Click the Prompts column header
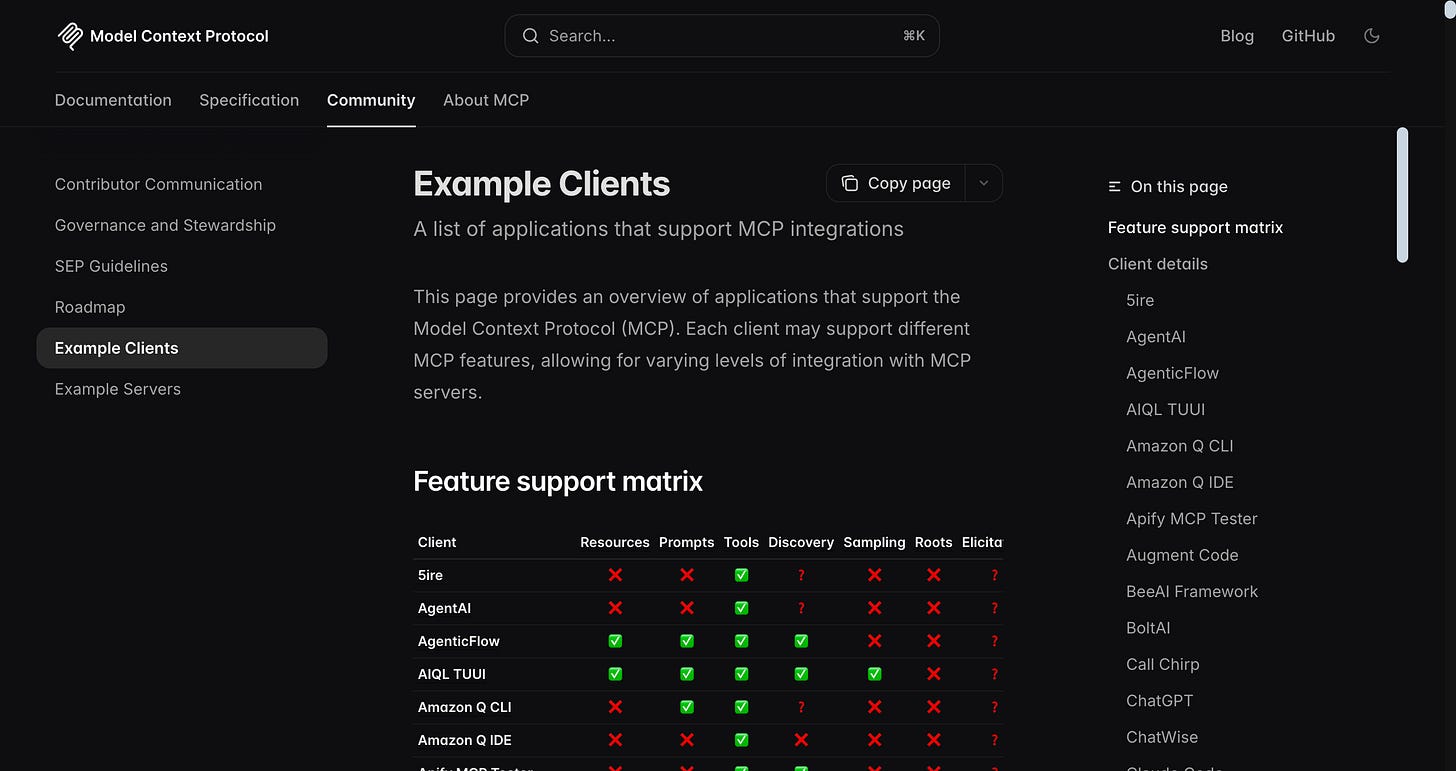Image resolution: width=1456 pixels, height=771 pixels. pyautogui.click(x=687, y=542)
